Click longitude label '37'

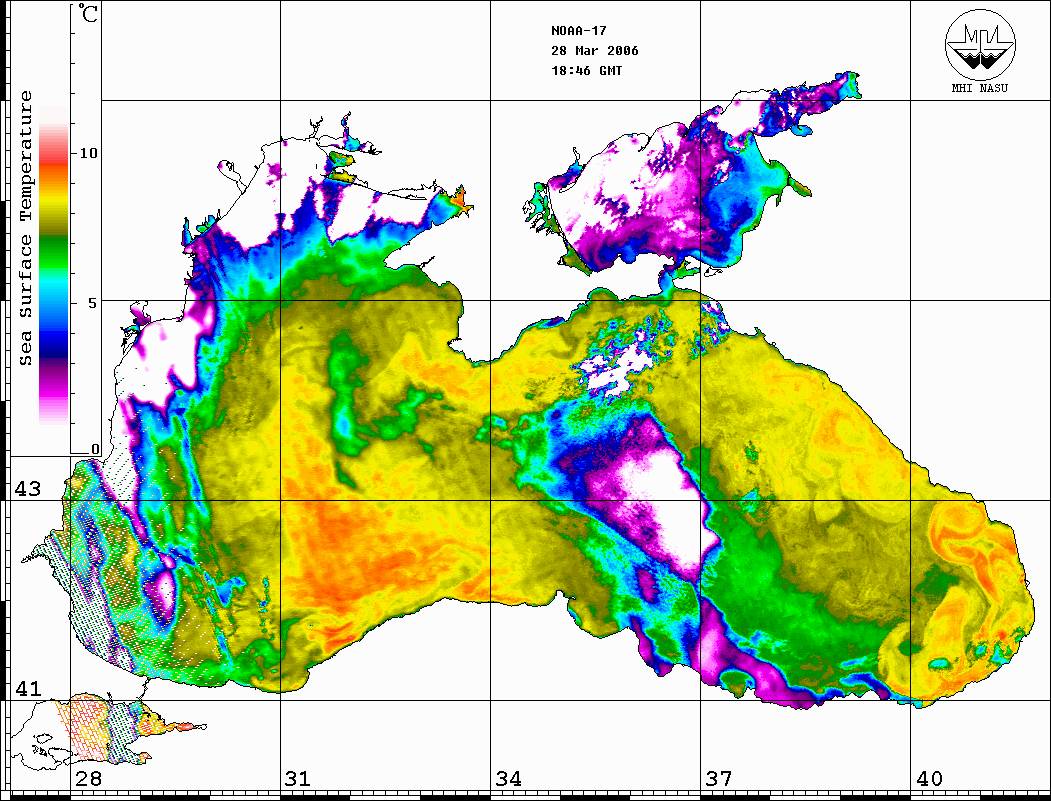point(719,778)
